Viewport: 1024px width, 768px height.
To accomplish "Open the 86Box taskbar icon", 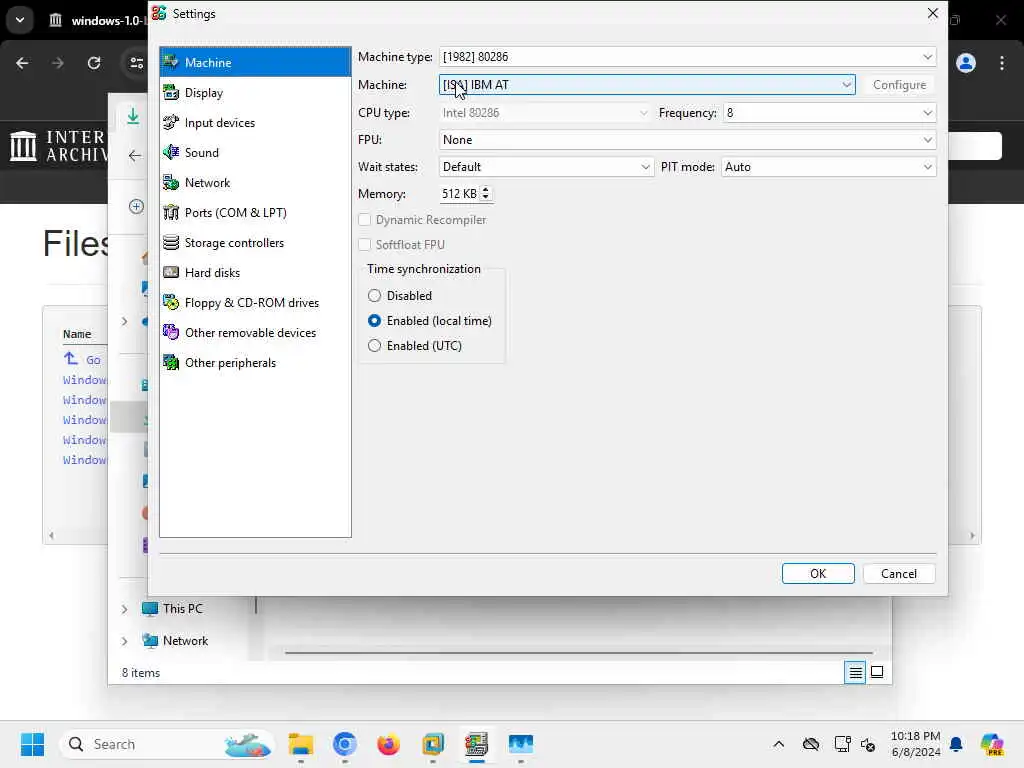I will [x=477, y=744].
